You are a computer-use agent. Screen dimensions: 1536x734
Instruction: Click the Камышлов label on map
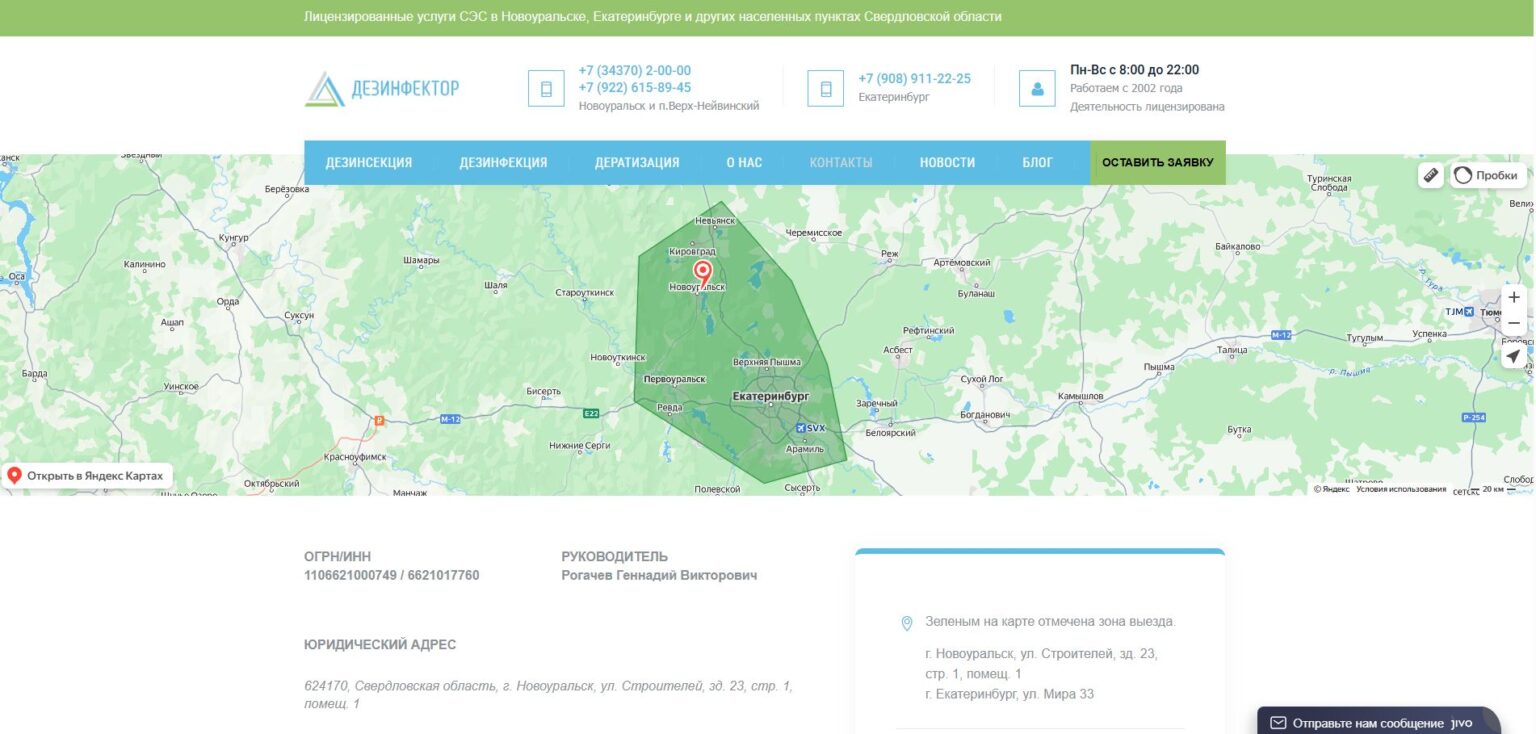pos(1080,397)
